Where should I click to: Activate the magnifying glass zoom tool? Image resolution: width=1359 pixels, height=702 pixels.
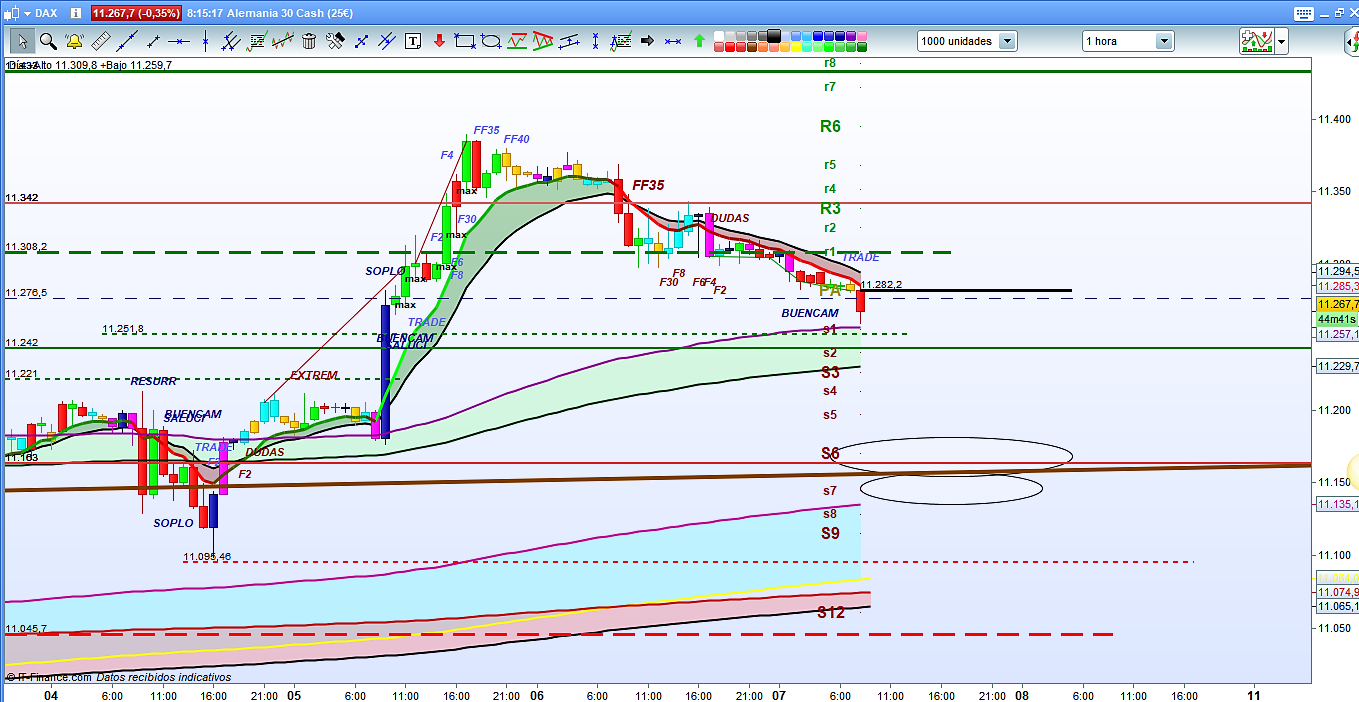pos(48,41)
